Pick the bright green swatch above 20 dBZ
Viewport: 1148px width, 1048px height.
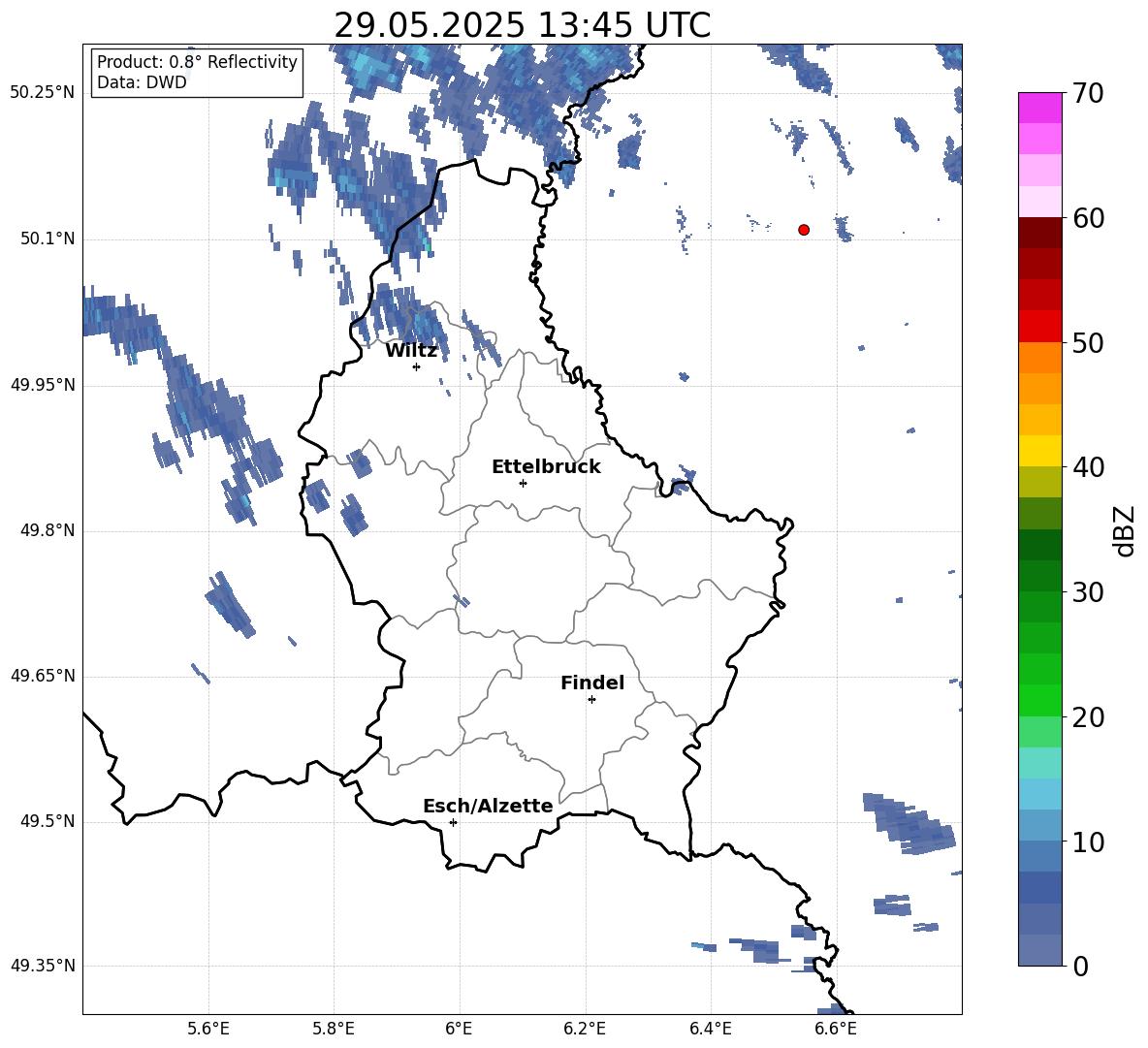tap(1039, 700)
